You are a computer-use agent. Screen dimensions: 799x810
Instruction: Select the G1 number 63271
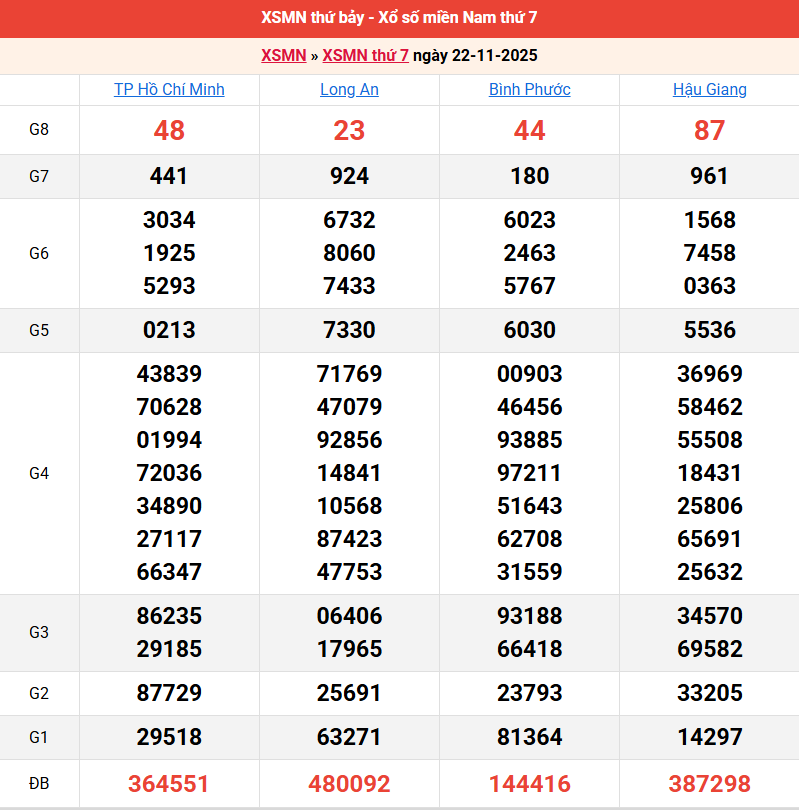349,737
